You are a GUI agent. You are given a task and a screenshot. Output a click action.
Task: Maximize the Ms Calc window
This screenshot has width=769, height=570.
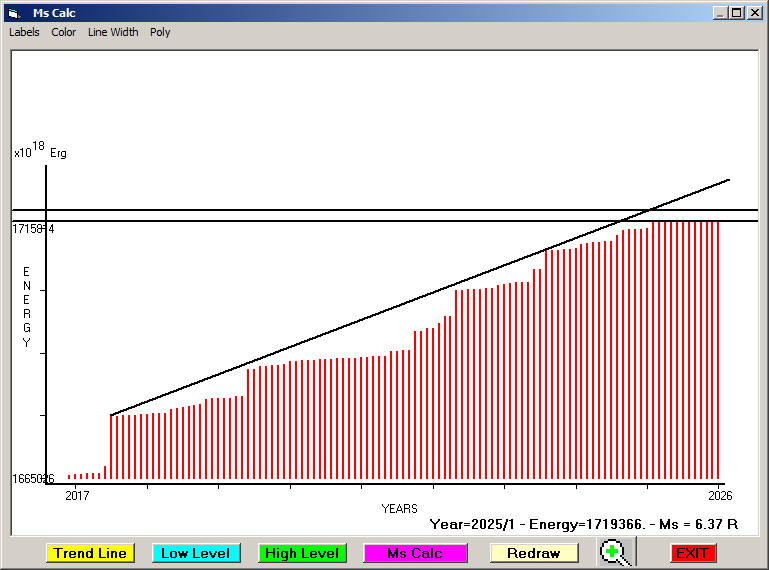[736, 13]
